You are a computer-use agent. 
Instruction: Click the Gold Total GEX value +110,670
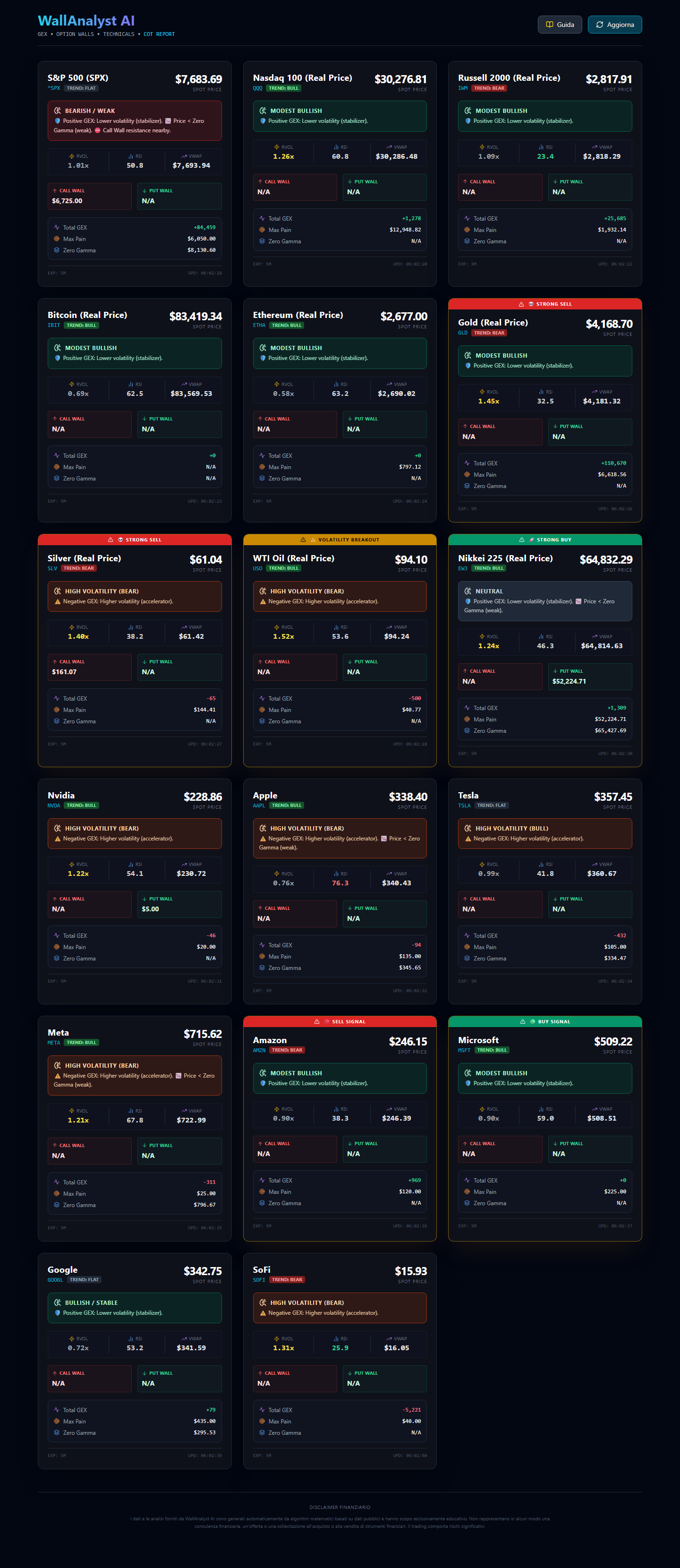coord(613,463)
